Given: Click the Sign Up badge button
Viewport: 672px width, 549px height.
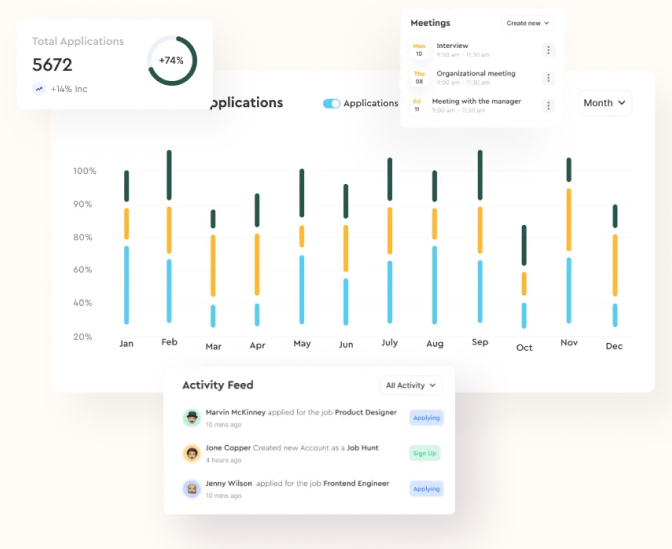Looking at the screenshot, I should [x=425, y=453].
